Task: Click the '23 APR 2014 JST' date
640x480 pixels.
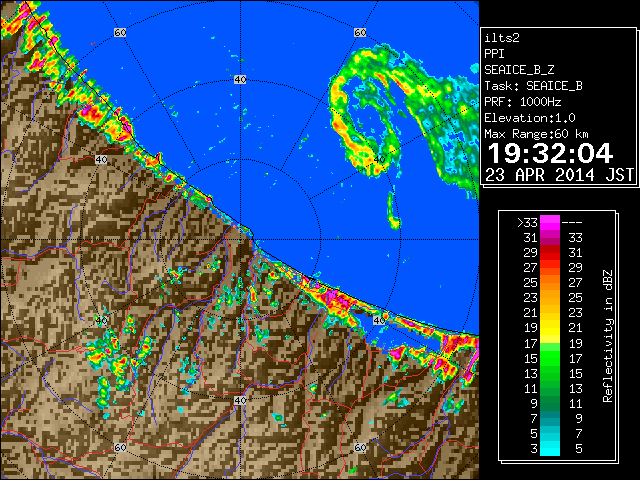Action: click(x=559, y=175)
